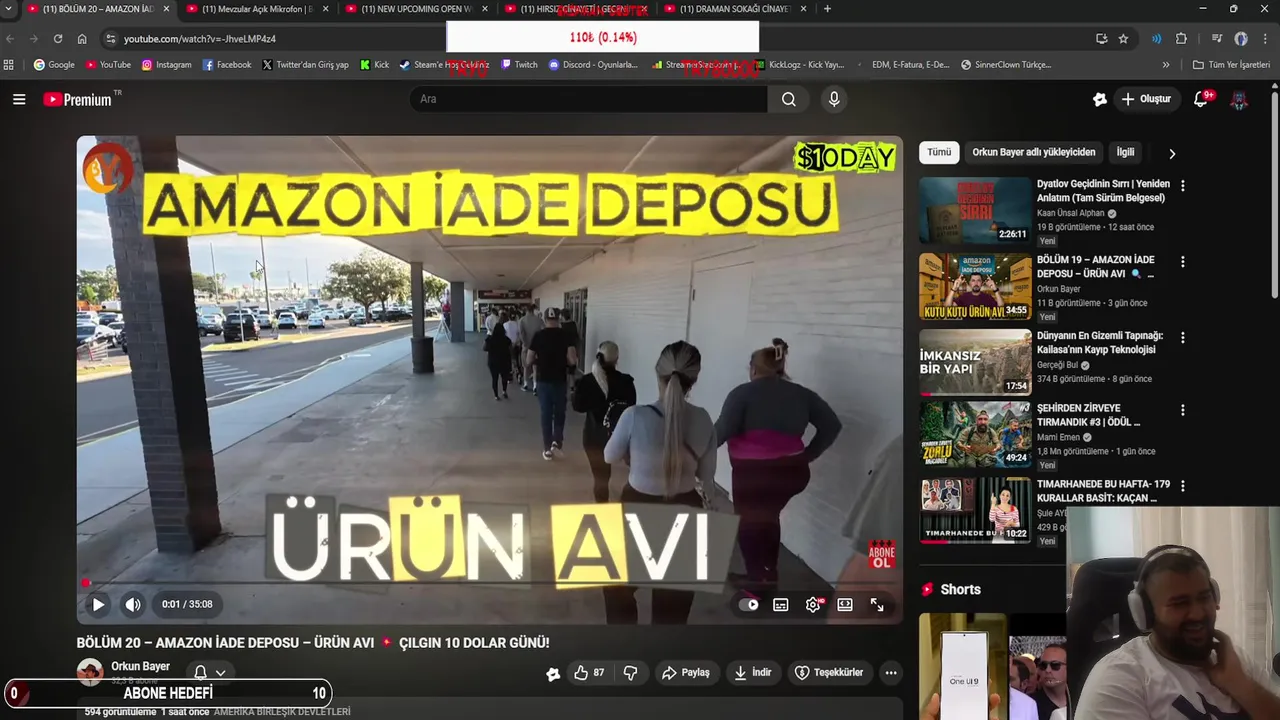
Task: Open the more actions ellipsis under video
Action: (891, 673)
